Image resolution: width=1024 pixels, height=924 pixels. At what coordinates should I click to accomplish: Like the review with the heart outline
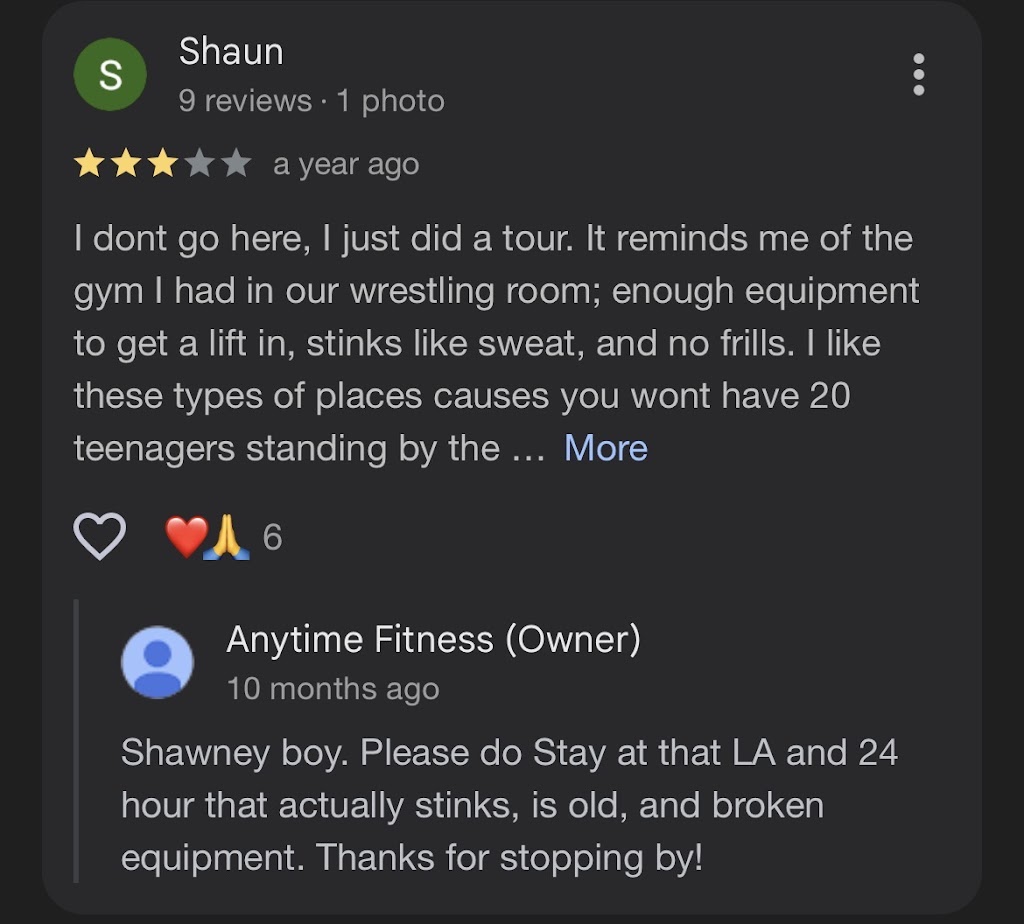pyautogui.click(x=100, y=537)
